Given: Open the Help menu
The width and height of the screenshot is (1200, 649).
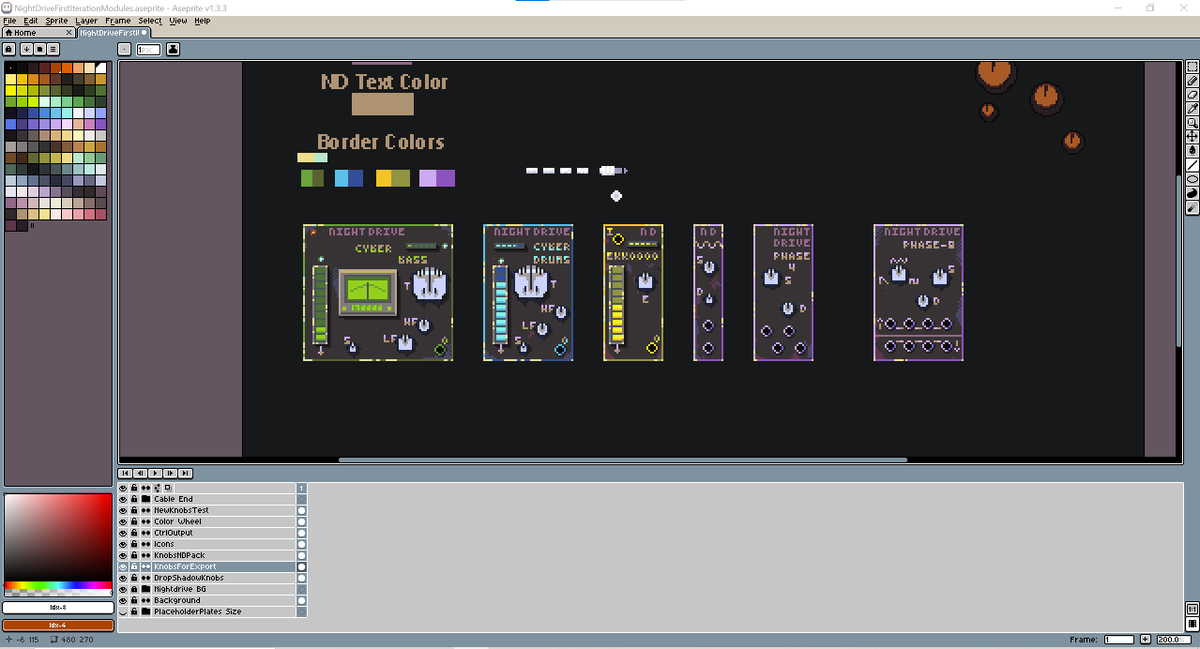Looking at the screenshot, I should (202, 20).
